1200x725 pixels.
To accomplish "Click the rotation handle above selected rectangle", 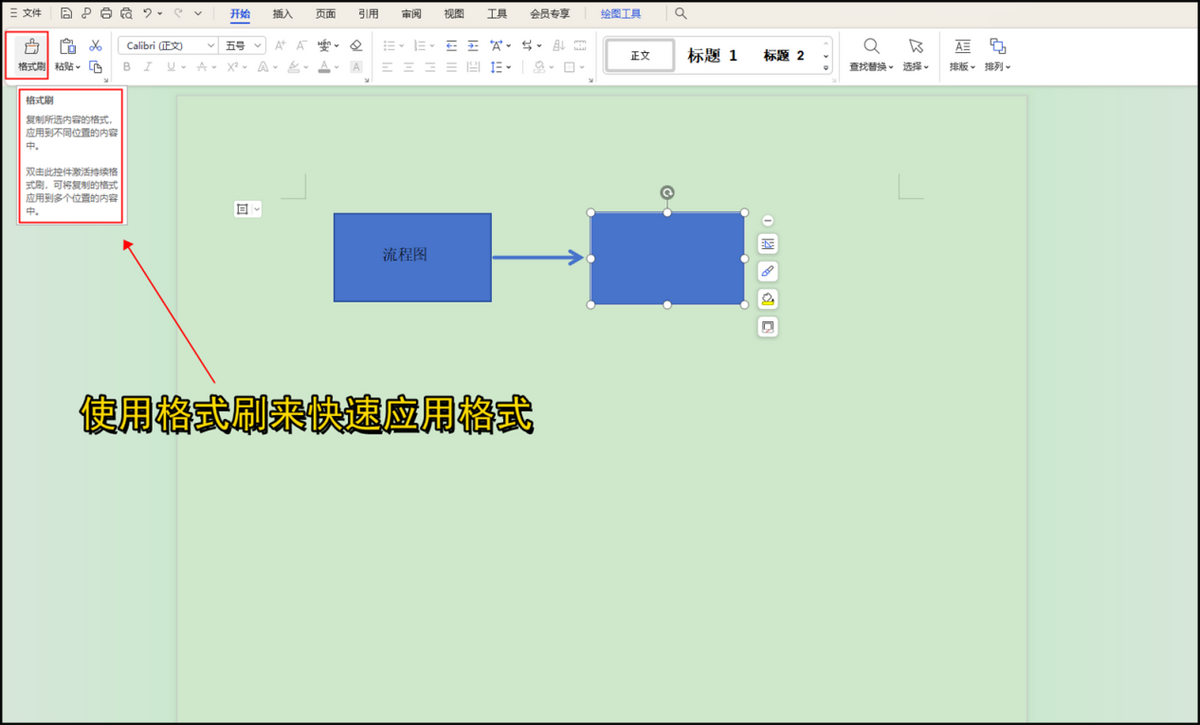I will tap(667, 192).
